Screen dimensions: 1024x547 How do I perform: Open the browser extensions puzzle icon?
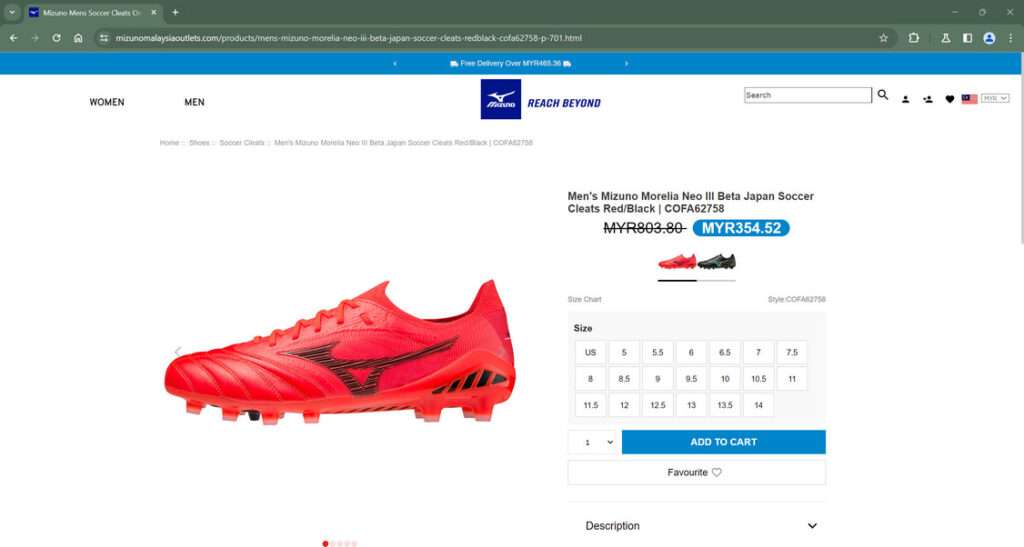914,38
